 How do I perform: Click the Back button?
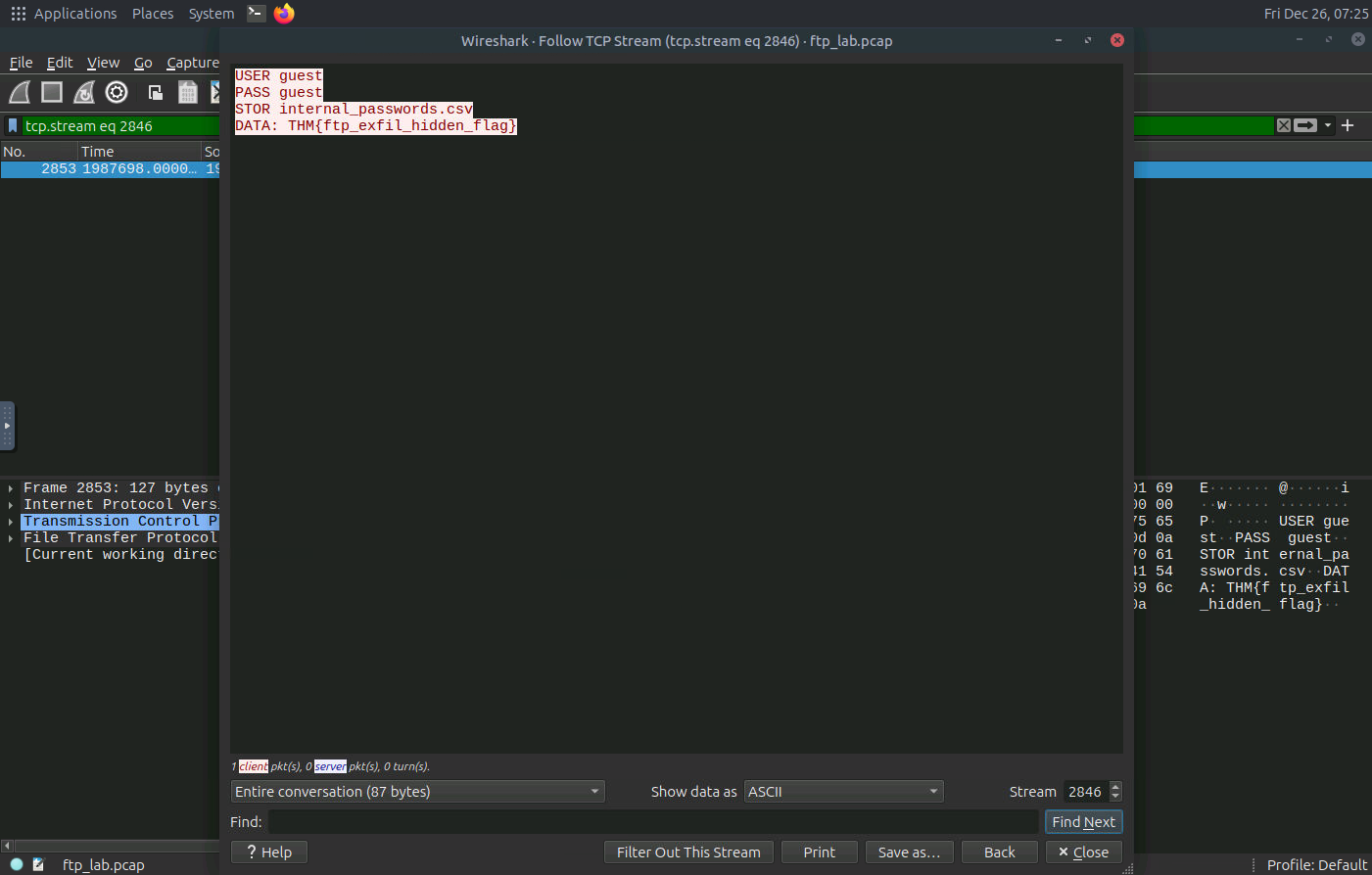coord(1000,852)
